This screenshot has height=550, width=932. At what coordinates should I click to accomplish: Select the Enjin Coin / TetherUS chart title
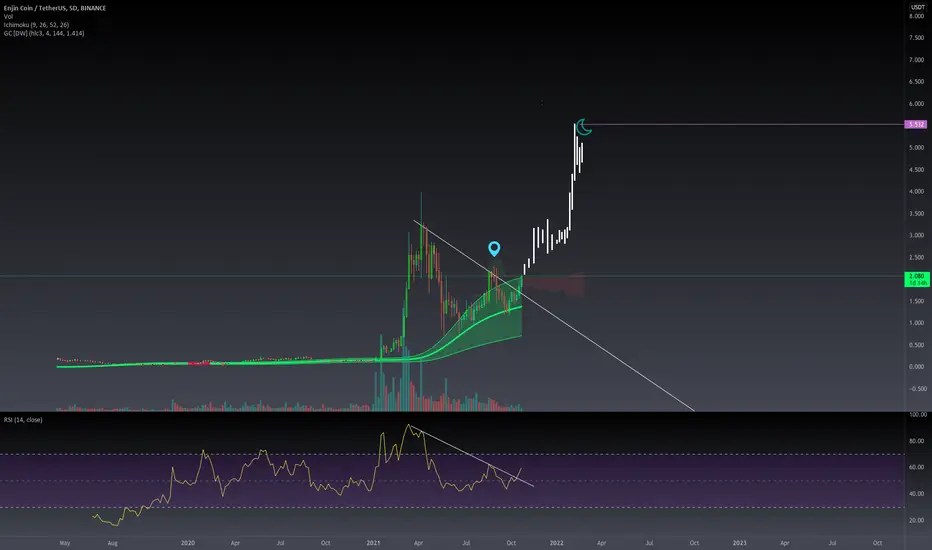pyautogui.click(x=55, y=8)
